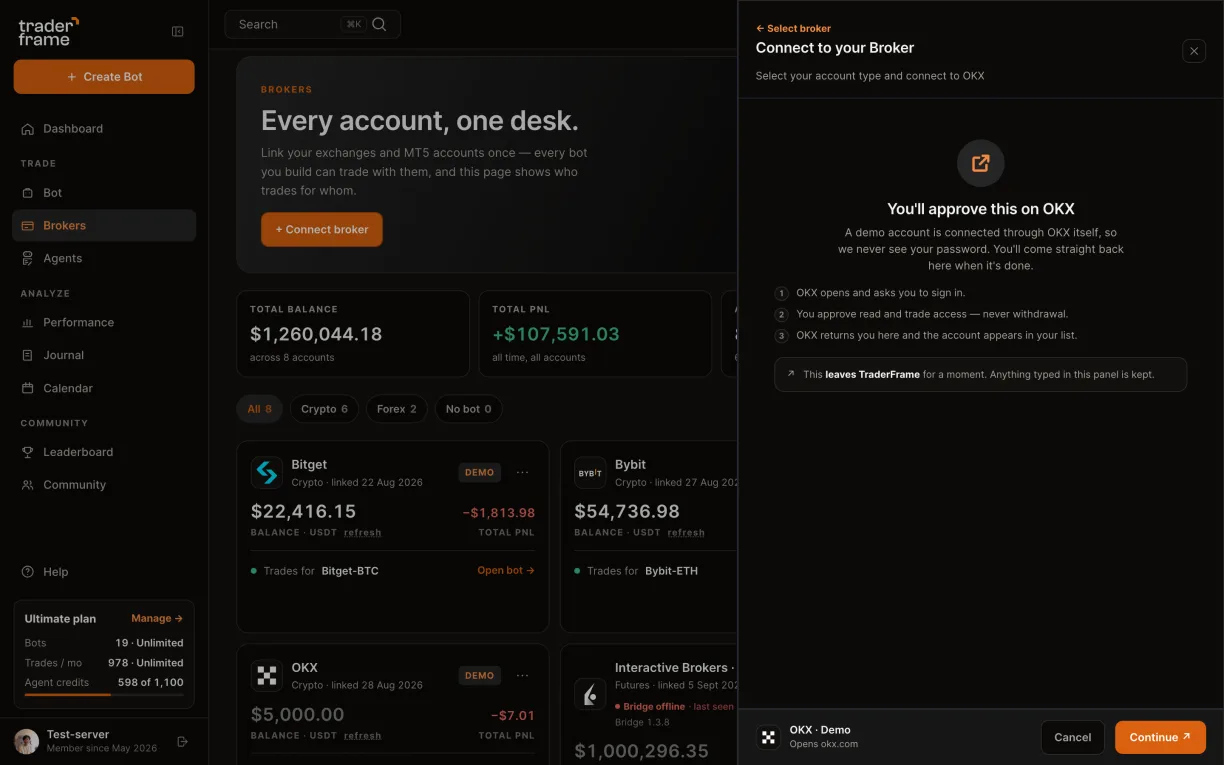This screenshot has width=1224, height=765.
Task: Go to the Agents page
Action: click(x=104, y=258)
